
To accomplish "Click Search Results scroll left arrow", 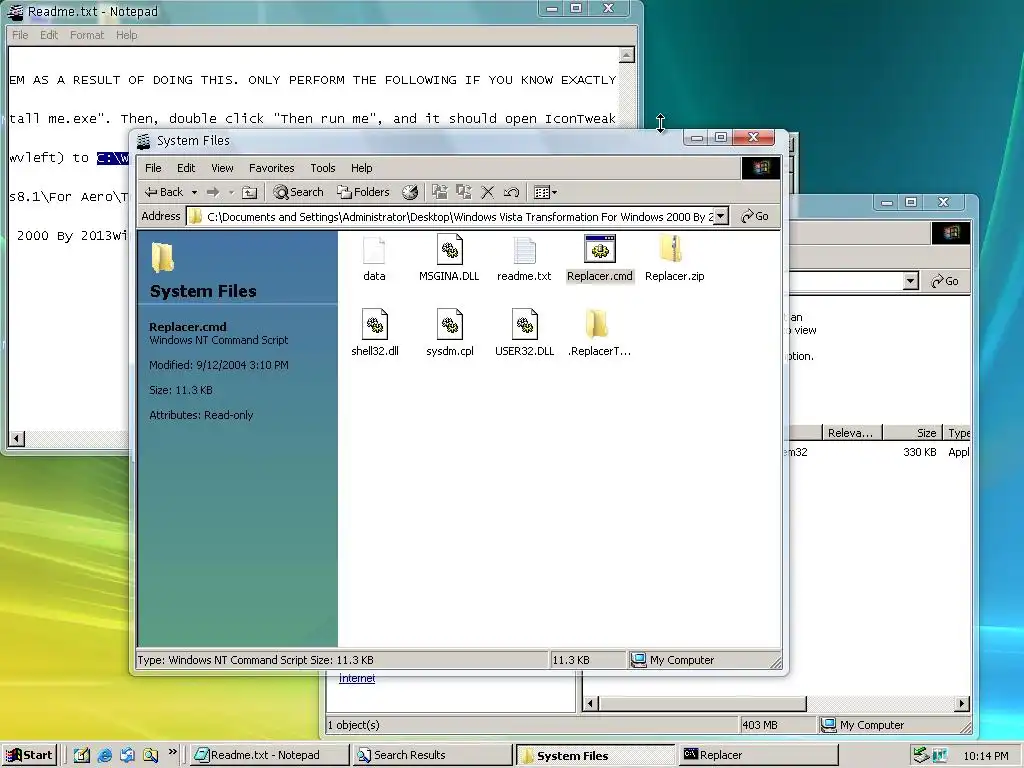I will tap(590, 703).
